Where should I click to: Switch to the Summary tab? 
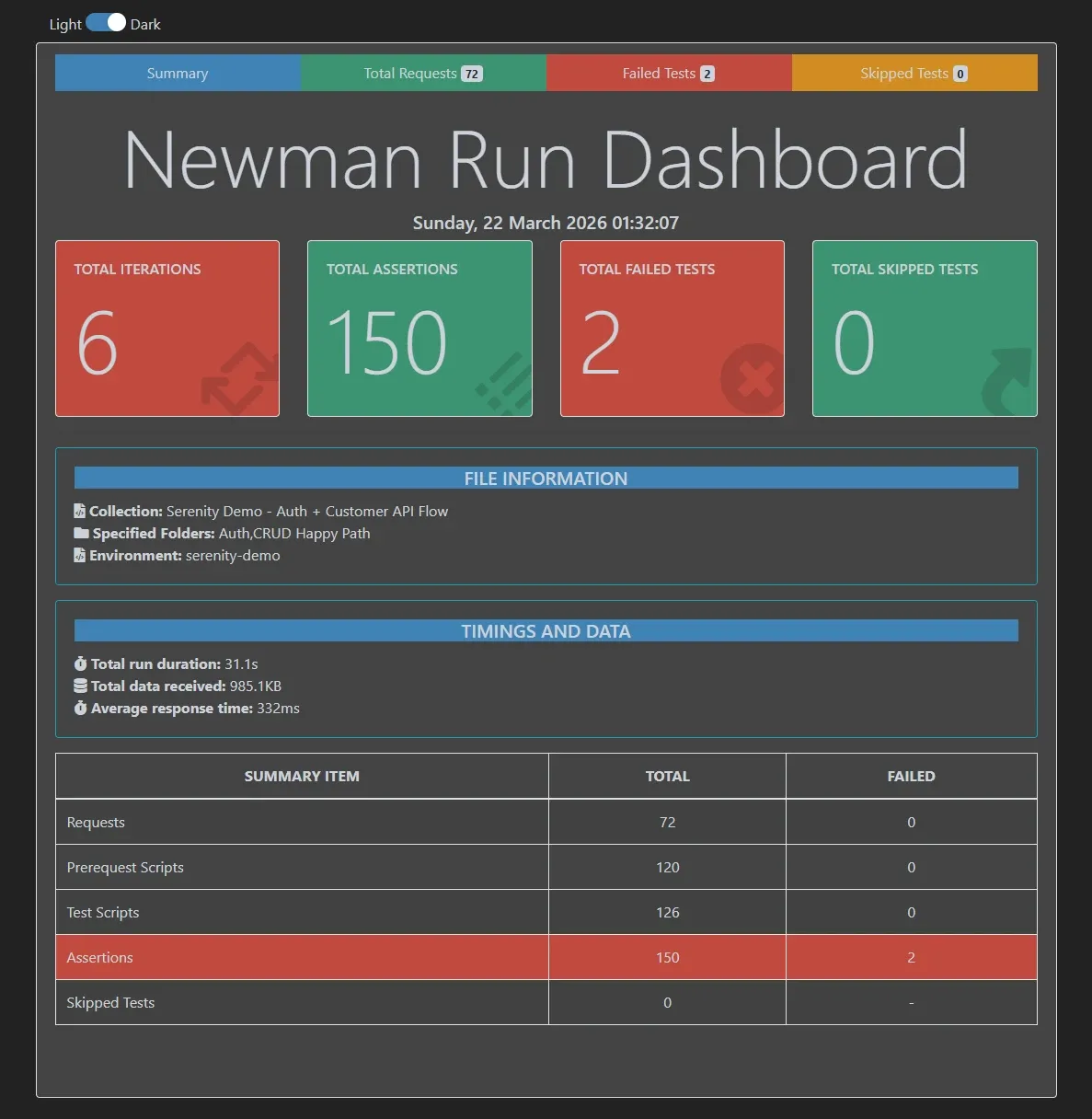177,73
